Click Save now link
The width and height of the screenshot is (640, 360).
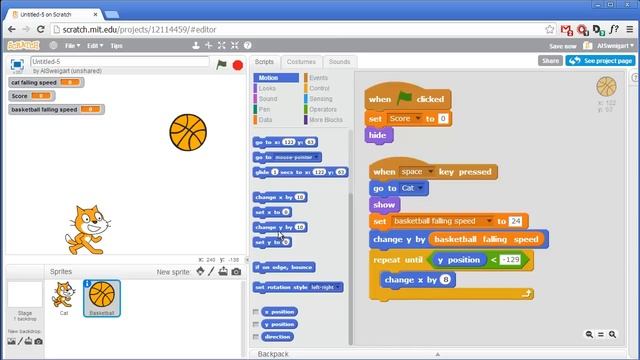tap(562, 46)
